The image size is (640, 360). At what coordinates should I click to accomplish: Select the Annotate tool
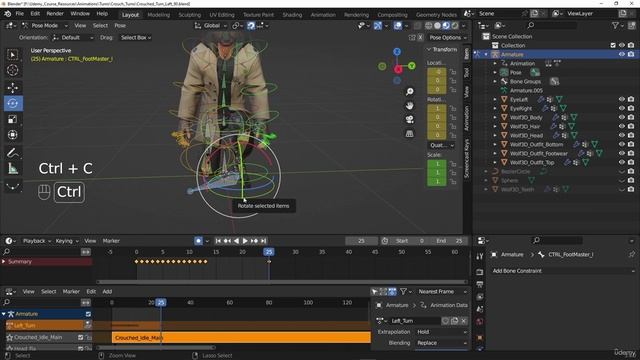pos(13,153)
